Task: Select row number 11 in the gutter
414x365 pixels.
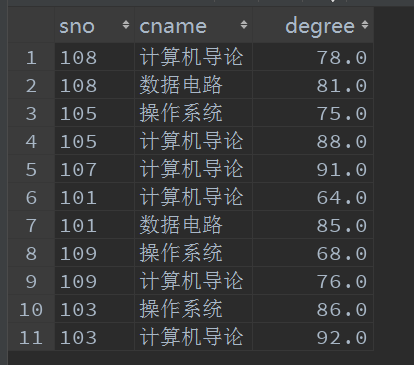Action: (x=31, y=338)
